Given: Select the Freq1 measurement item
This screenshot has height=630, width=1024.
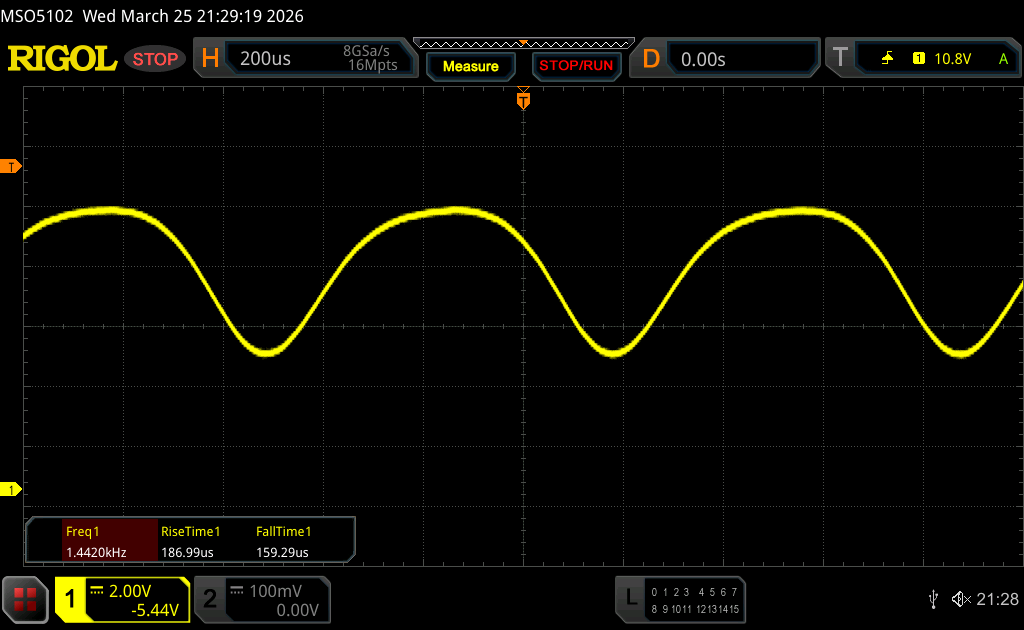Looking at the screenshot, I should 92,541.
